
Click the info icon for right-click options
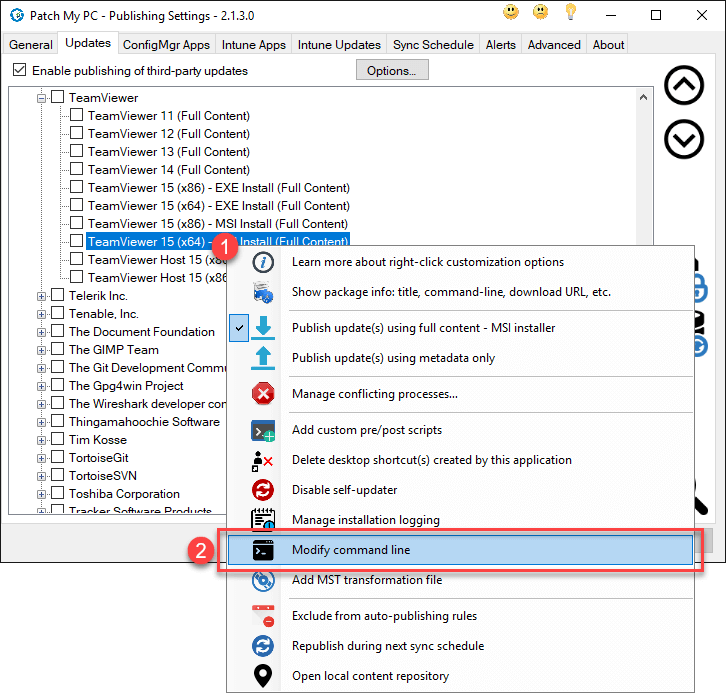263,262
